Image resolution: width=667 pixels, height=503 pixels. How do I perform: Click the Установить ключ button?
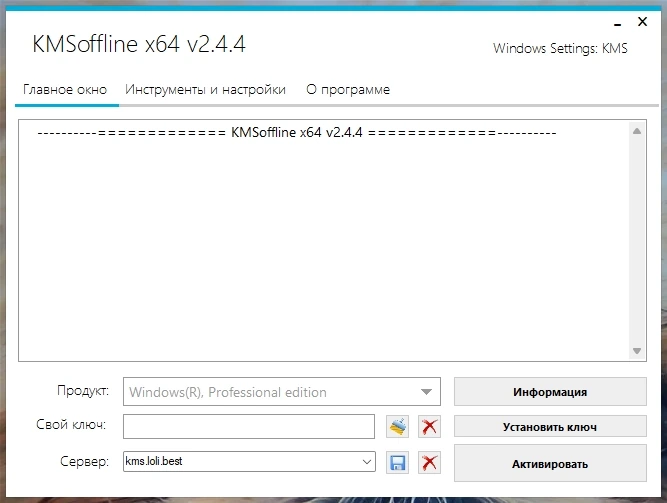(550, 426)
